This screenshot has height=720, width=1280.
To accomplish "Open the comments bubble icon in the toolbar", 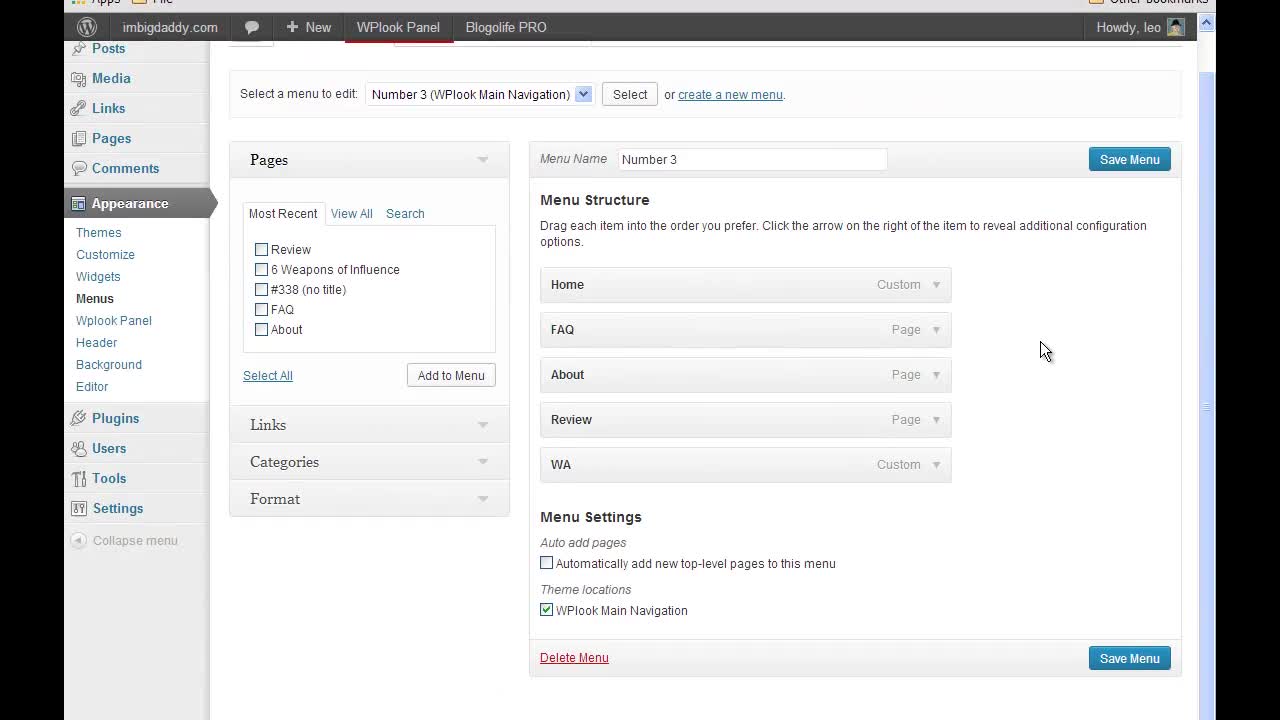I will 251,27.
